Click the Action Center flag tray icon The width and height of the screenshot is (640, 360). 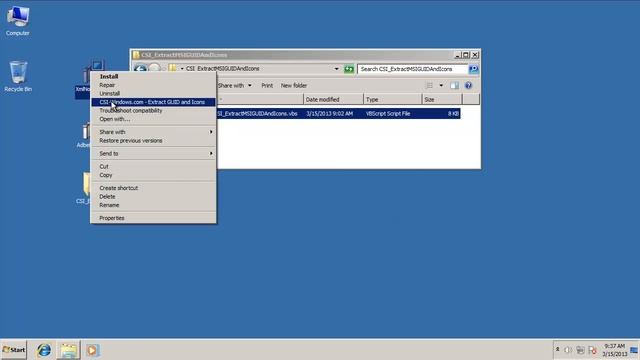click(592, 350)
